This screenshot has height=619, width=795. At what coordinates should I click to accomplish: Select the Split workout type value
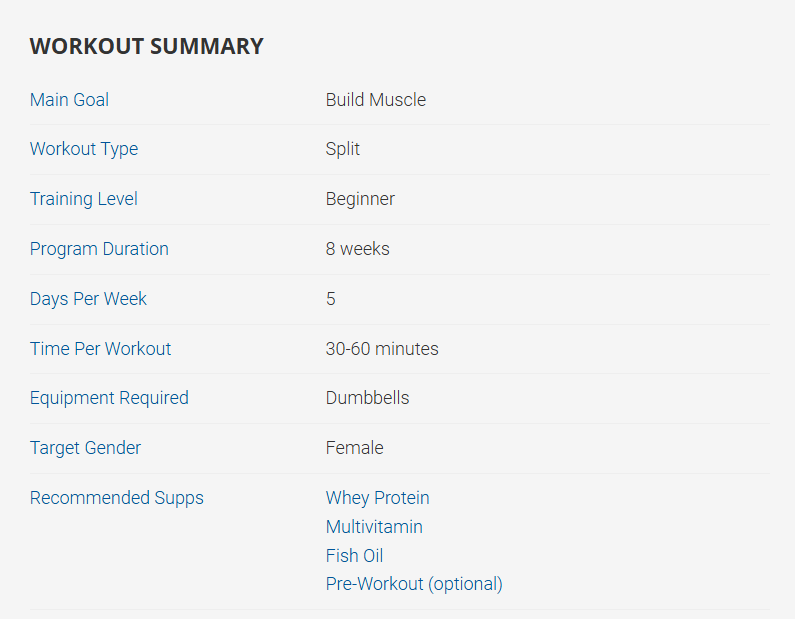point(342,149)
